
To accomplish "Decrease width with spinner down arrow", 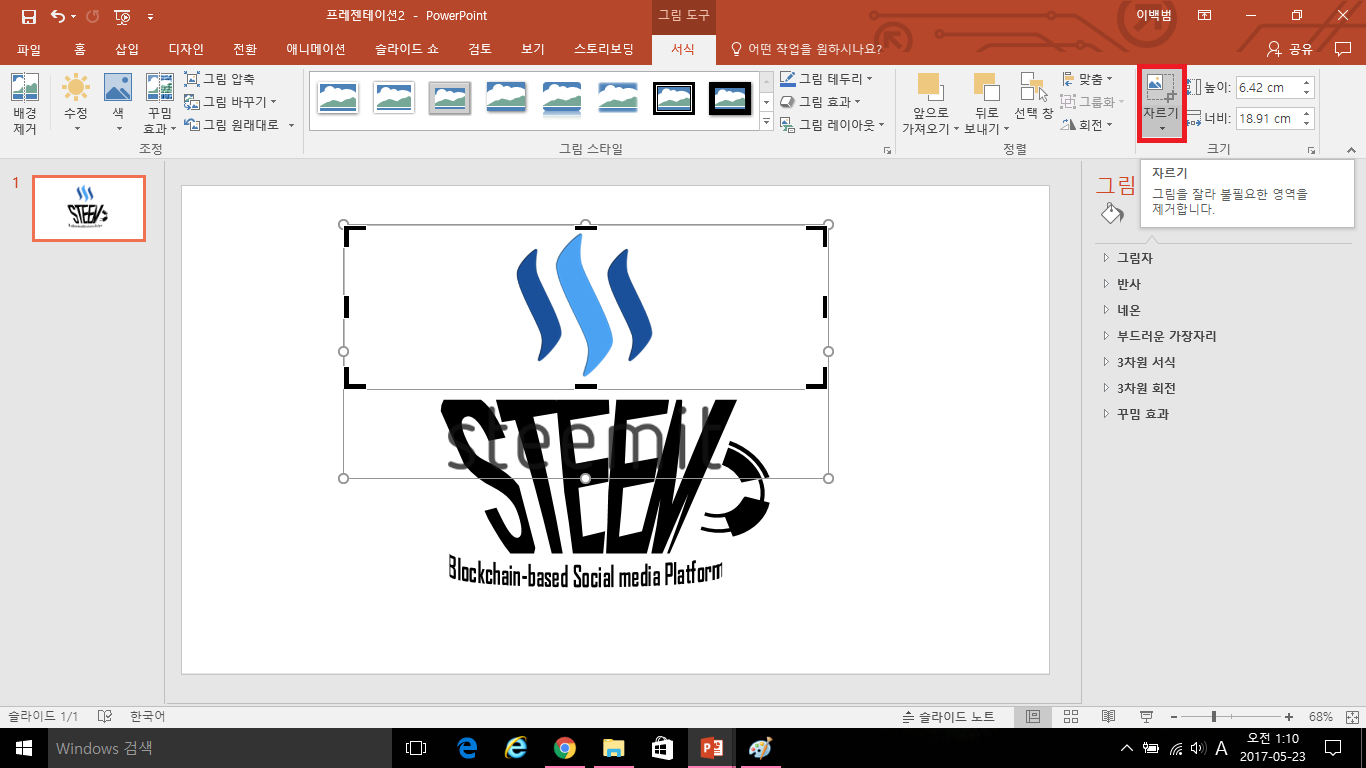I will pos(1306,124).
